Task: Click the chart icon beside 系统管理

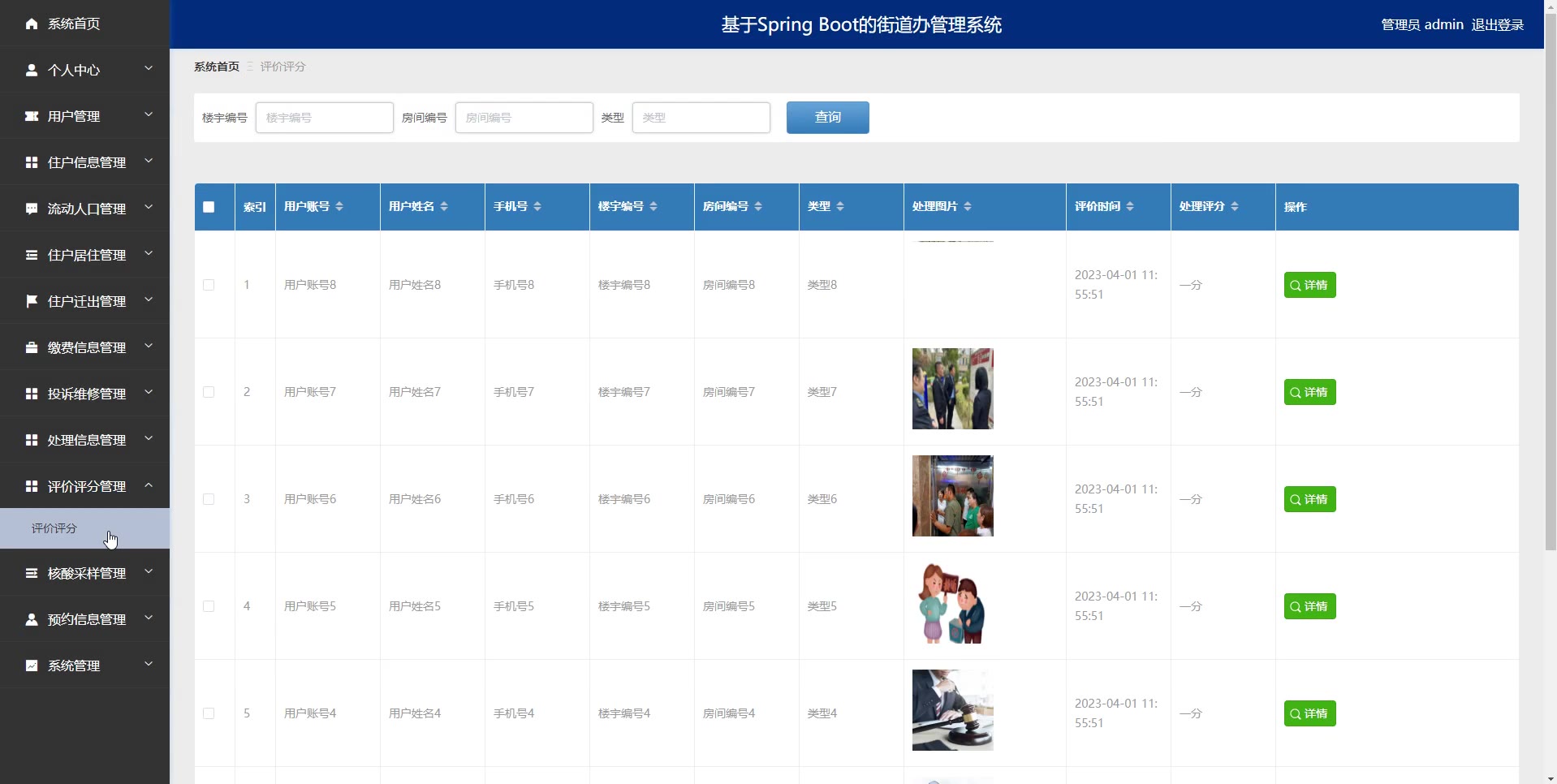Action: pos(32,666)
